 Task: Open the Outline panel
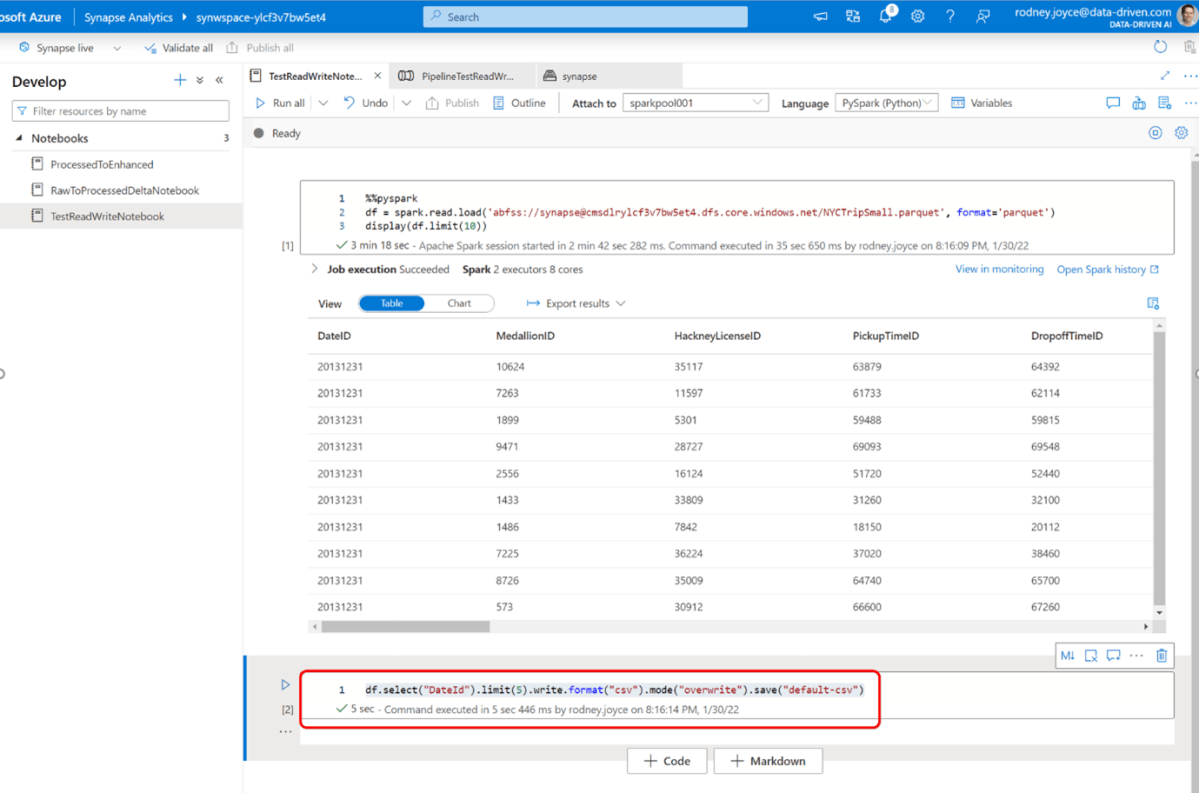(x=519, y=102)
